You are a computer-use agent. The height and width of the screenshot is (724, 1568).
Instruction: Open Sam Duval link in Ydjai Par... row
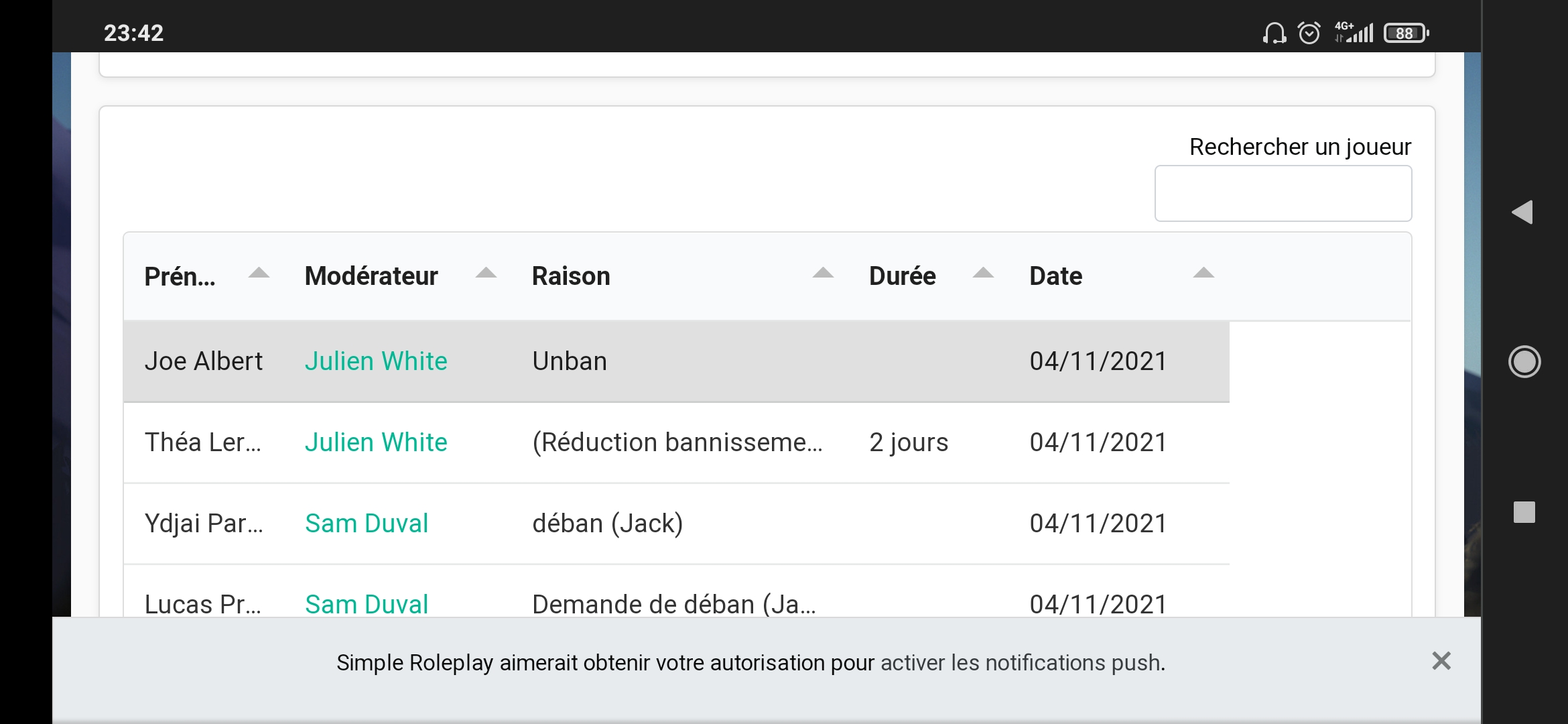point(367,524)
